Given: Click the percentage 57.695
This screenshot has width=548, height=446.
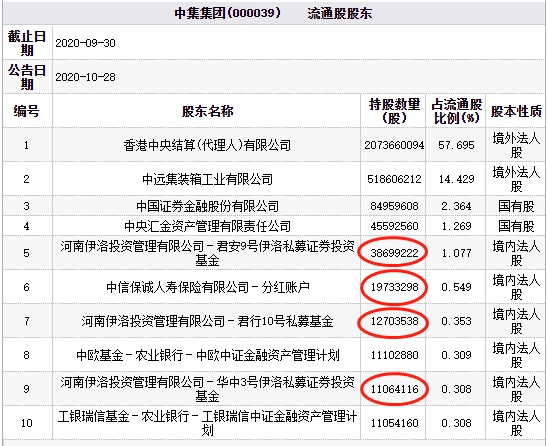Looking at the screenshot, I should click(x=456, y=145).
